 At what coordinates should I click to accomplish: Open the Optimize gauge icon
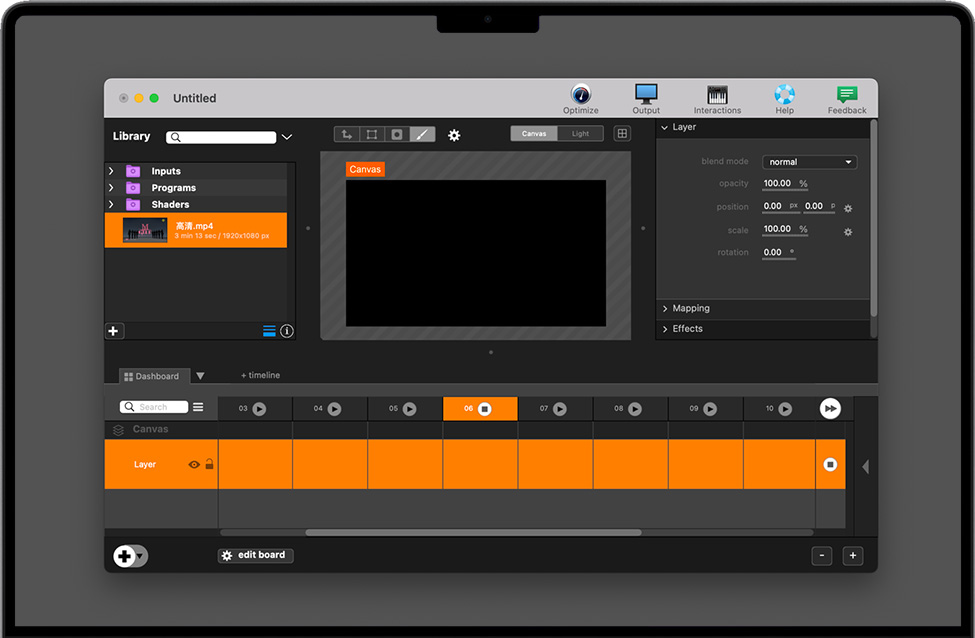coord(580,95)
